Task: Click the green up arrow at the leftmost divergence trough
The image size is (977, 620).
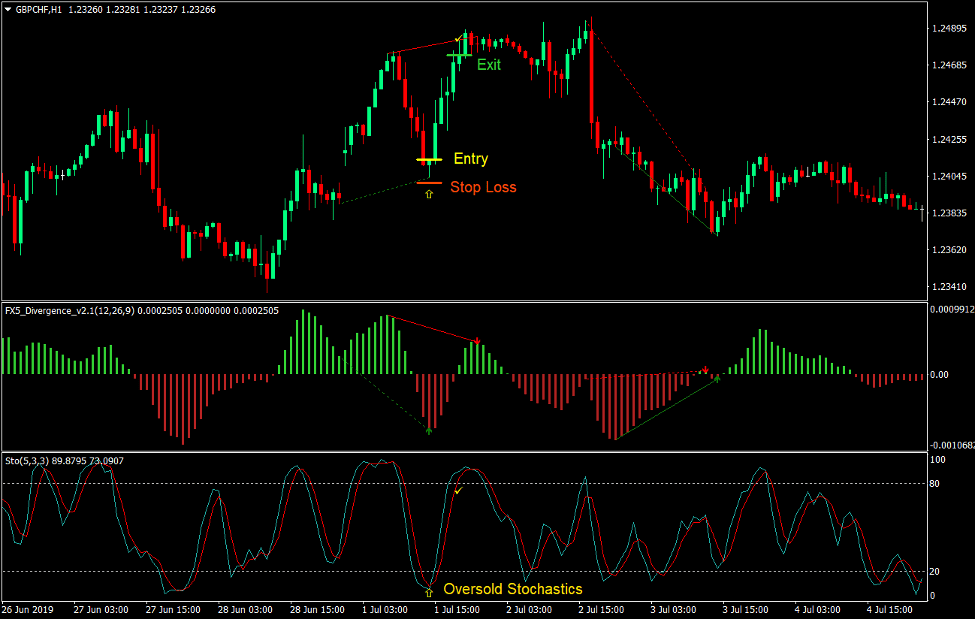Action: click(x=429, y=430)
